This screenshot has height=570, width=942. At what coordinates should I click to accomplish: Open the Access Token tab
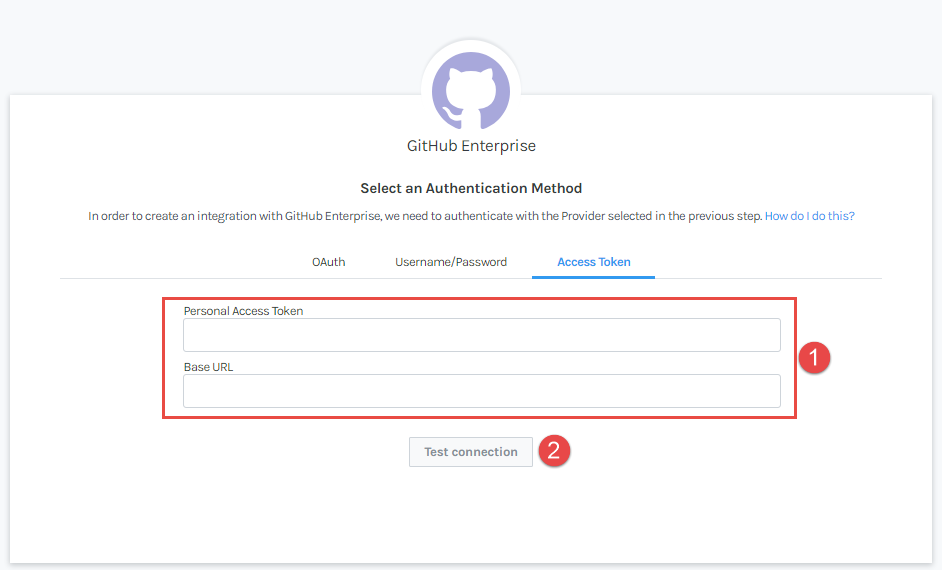[594, 262]
